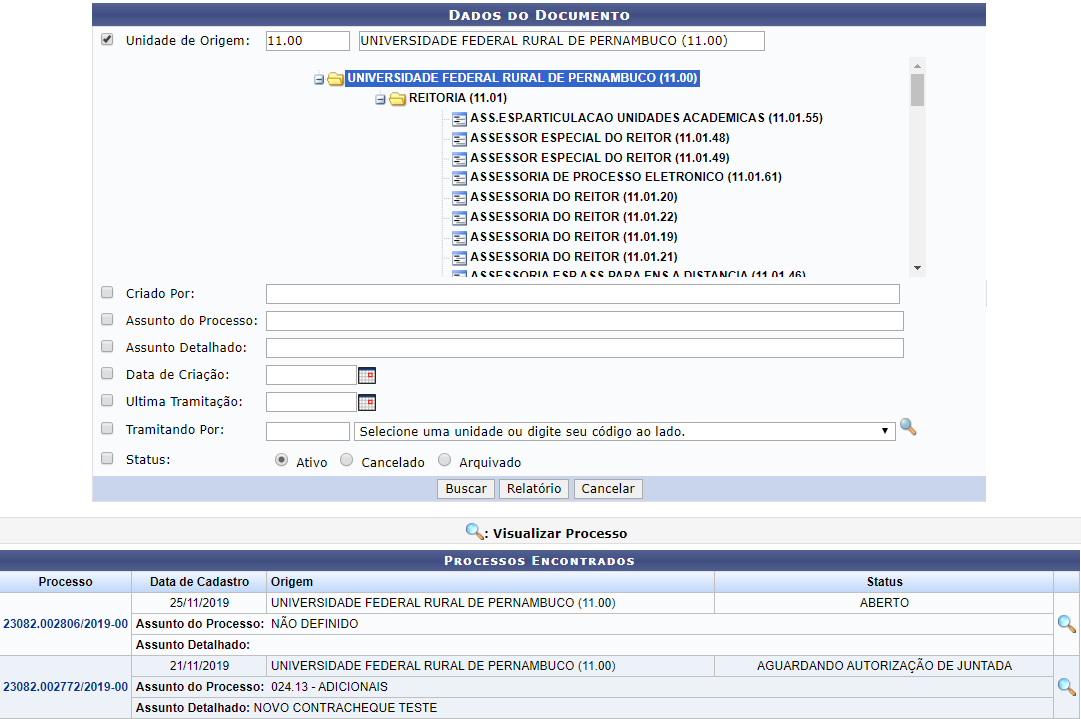Click the Cancelar button

tap(608, 489)
